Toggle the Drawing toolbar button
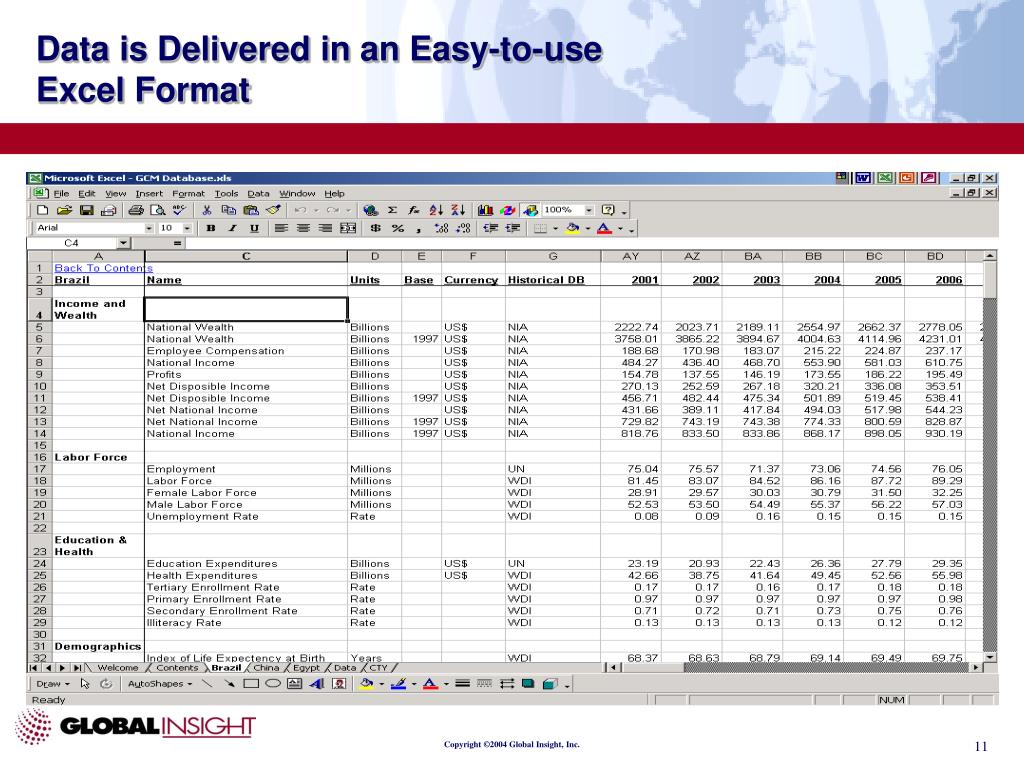This screenshot has width=1024, height=768. click(x=530, y=210)
